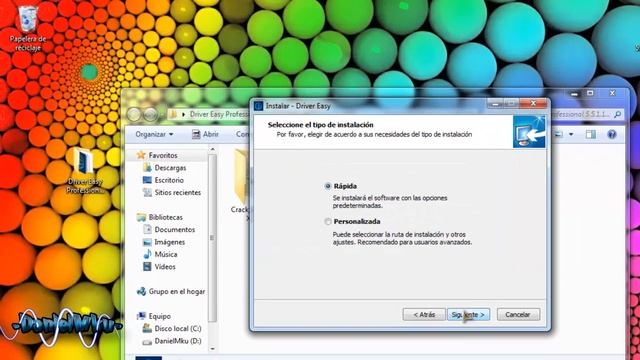Screen dimensions: 640x360
Task: Open Explorer help question mark icon
Action: (611, 134)
